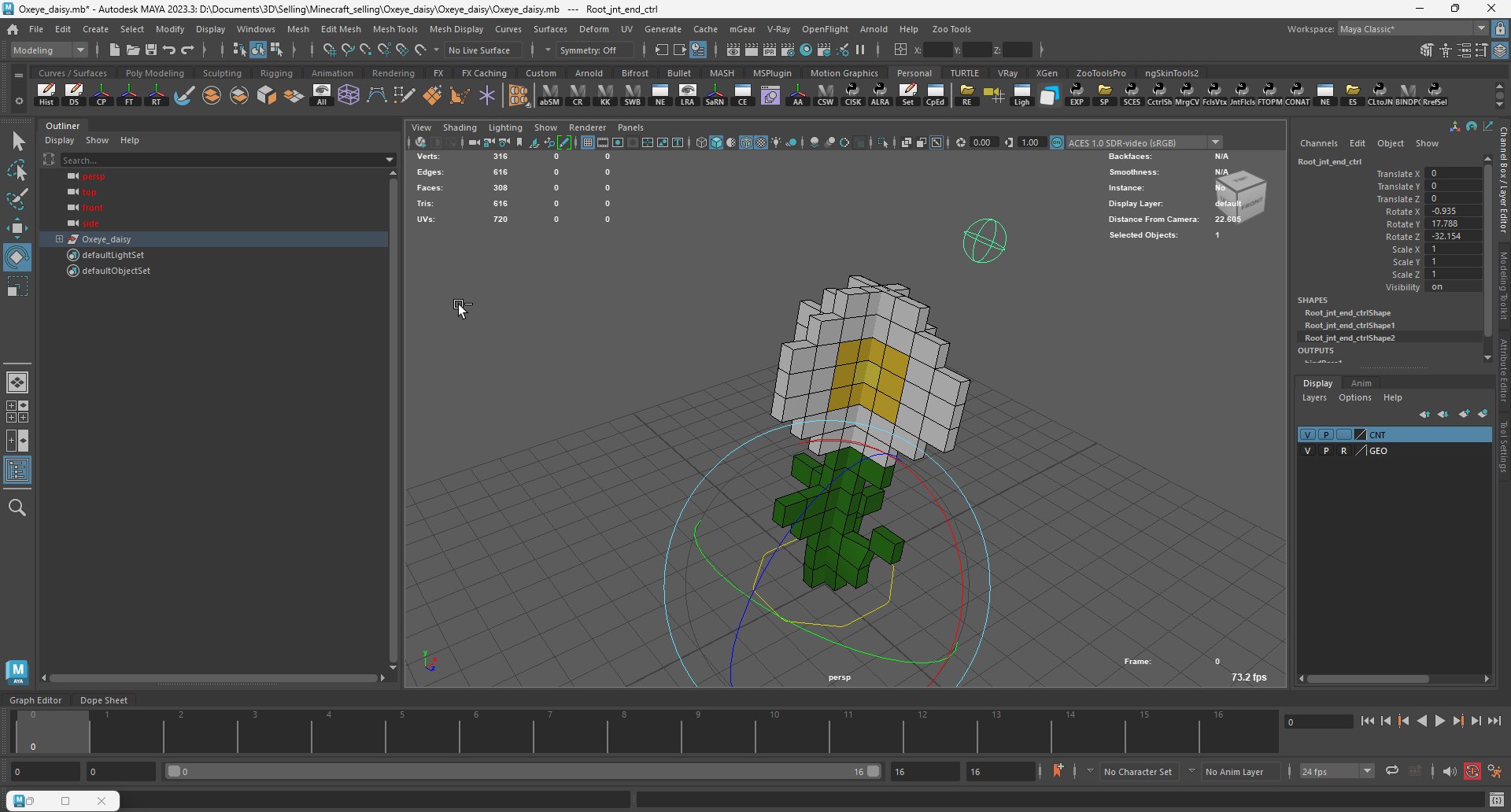Image resolution: width=1511 pixels, height=812 pixels.
Task: Open the Workspace Maya Classic dropdown
Action: pos(1413,29)
